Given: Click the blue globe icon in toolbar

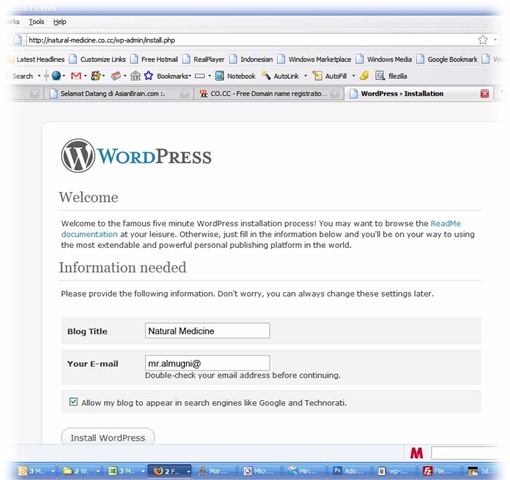Looking at the screenshot, I should coord(56,76).
